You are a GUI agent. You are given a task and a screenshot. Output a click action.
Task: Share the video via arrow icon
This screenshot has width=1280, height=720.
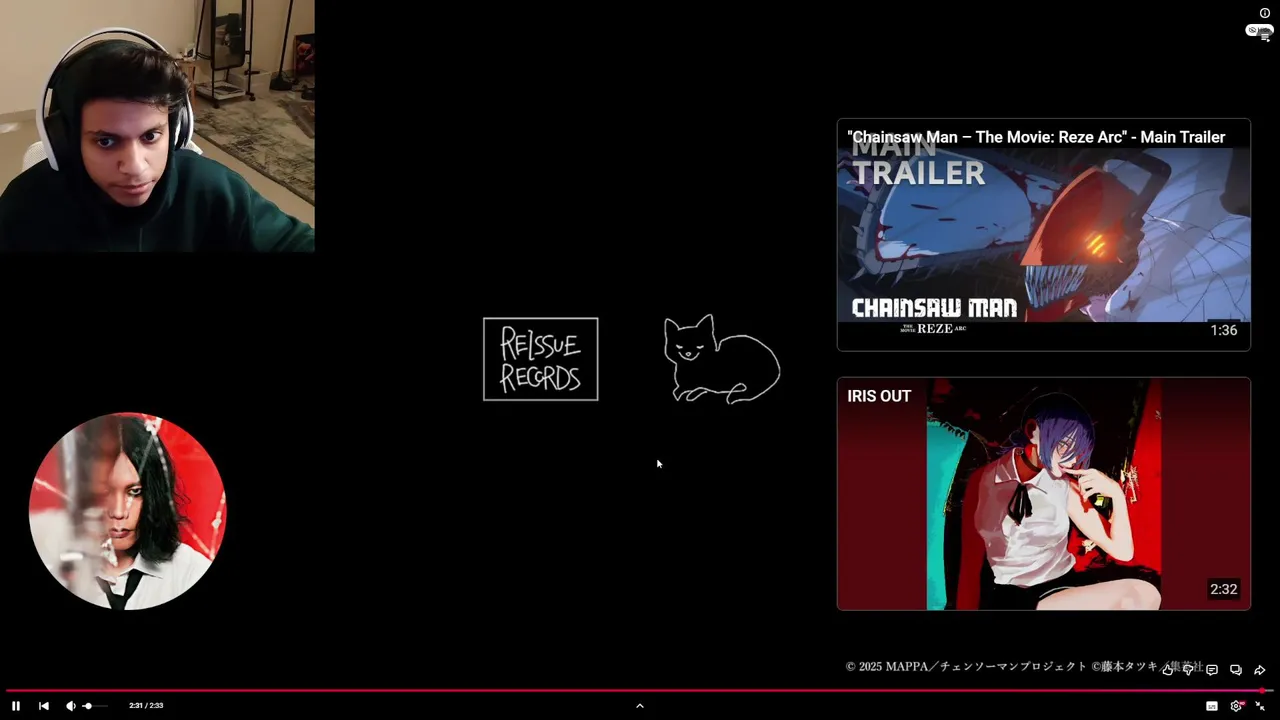pos(1260,670)
